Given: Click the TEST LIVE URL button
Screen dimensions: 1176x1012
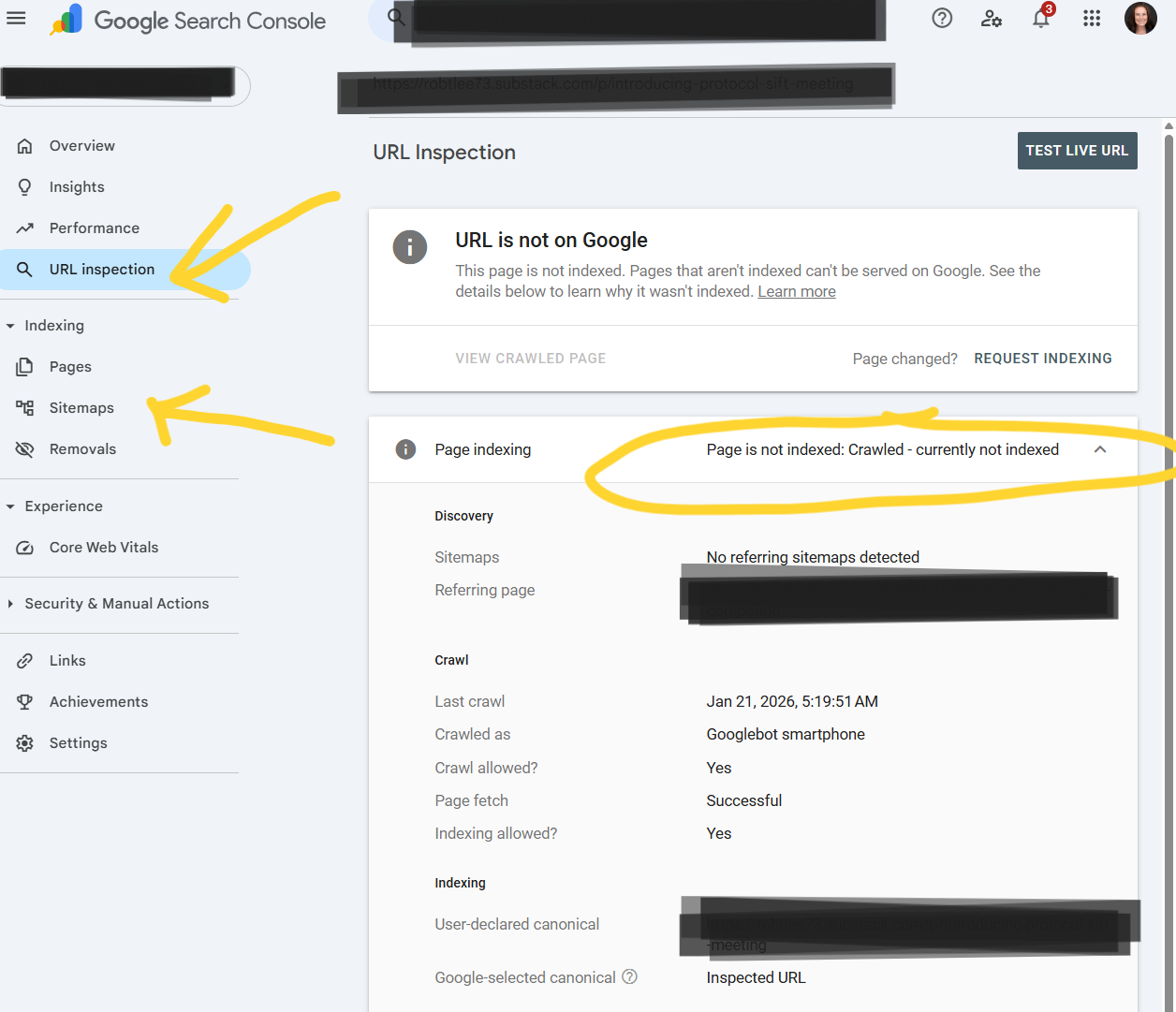Looking at the screenshot, I should pyautogui.click(x=1077, y=151).
